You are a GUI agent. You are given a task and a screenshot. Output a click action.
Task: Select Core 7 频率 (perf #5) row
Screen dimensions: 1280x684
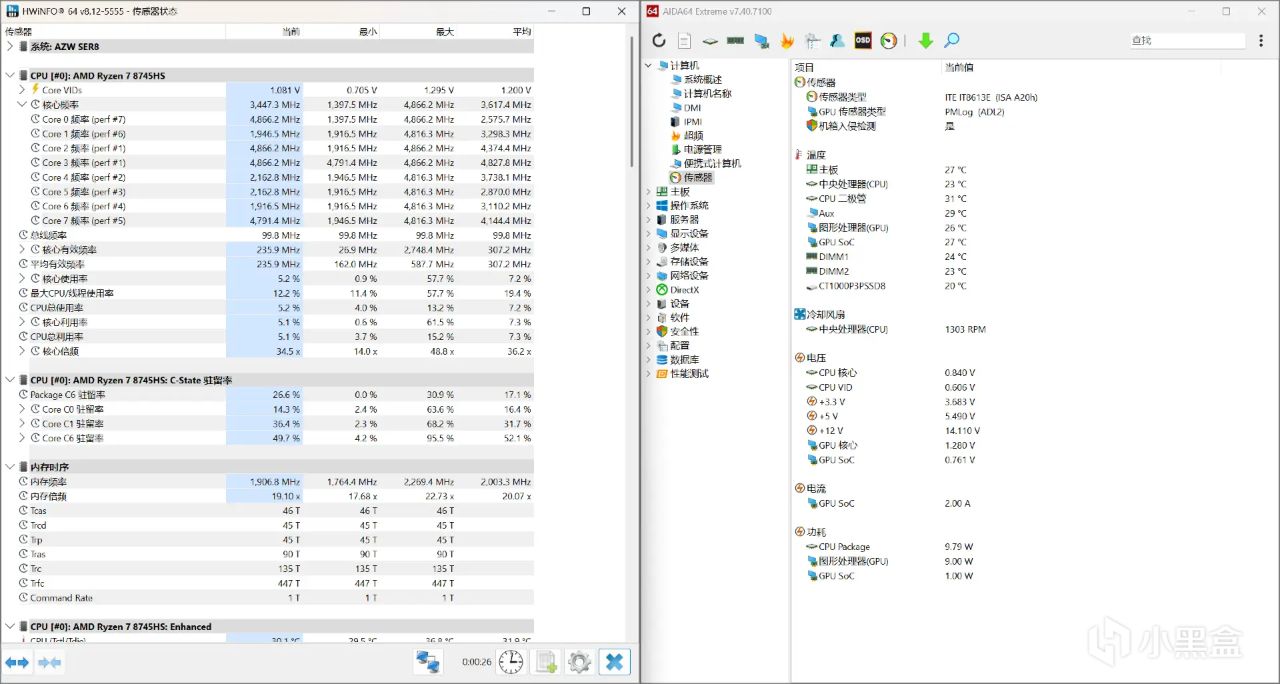click(x=267, y=220)
